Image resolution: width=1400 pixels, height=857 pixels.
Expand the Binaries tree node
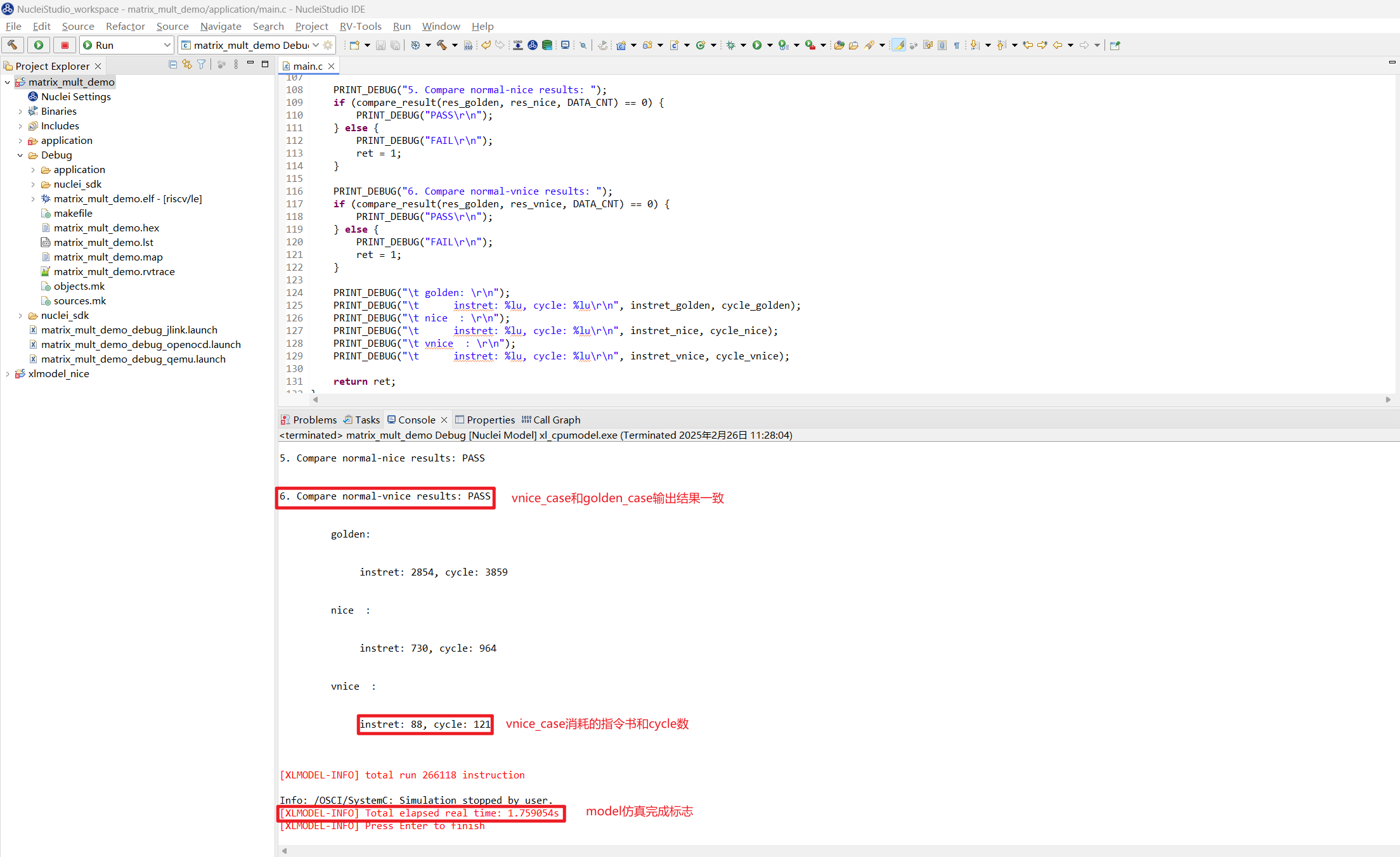(x=20, y=111)
